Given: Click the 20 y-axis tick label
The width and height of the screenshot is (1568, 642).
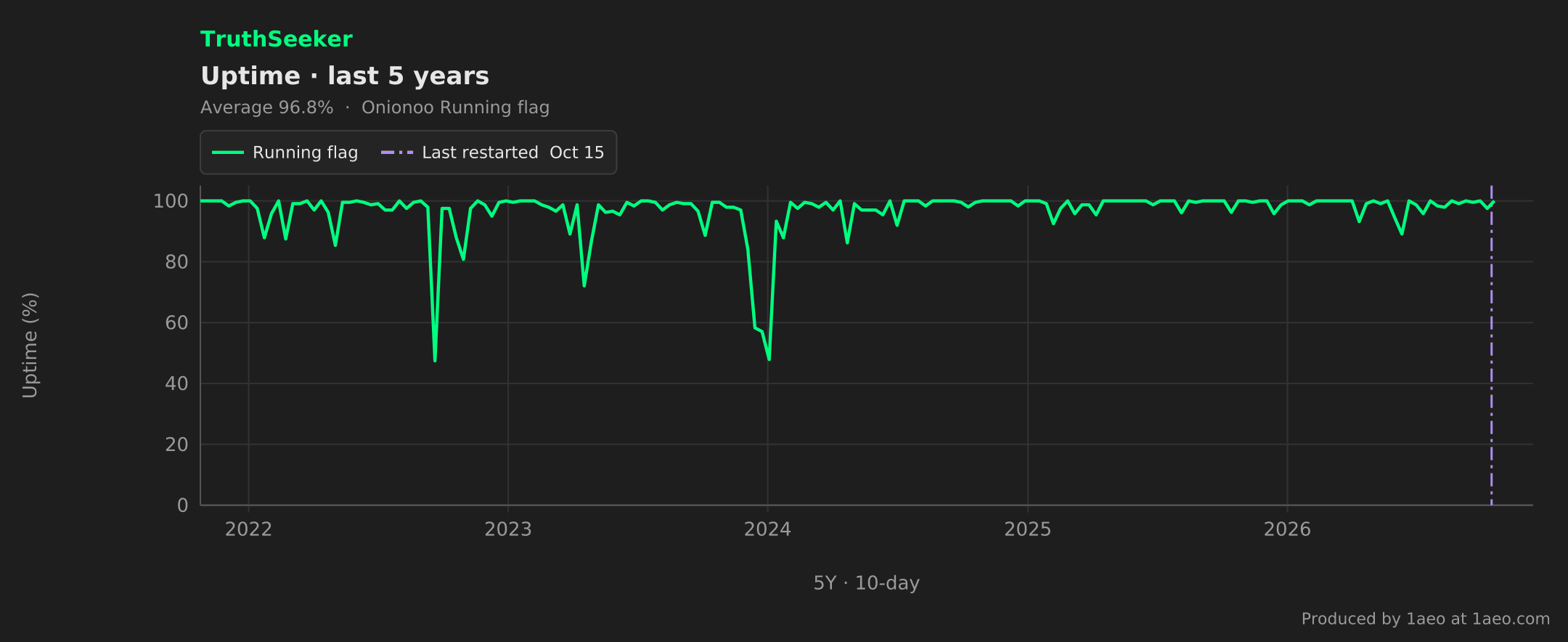Looking at the screenshot, I should point(176,444).
